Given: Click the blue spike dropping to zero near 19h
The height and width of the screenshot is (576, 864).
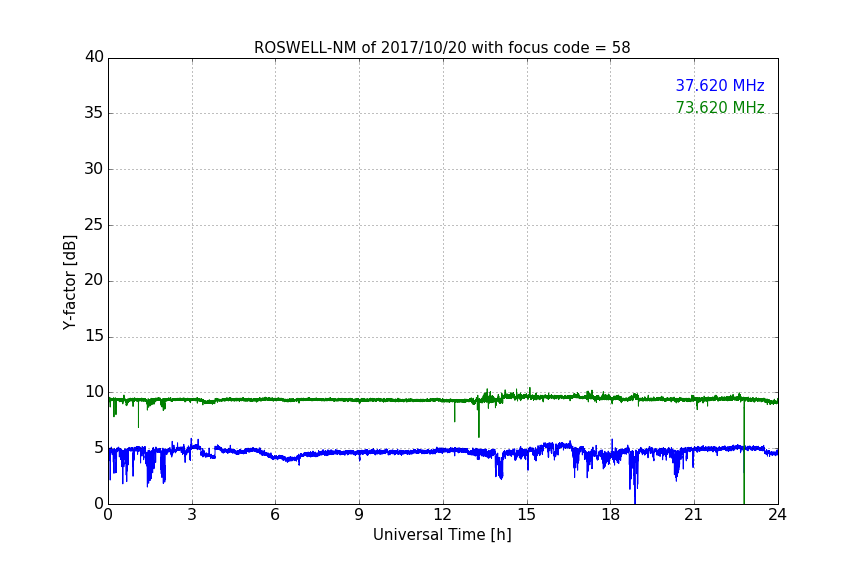Looking at the screenshot, I should (x=634, y=480).
